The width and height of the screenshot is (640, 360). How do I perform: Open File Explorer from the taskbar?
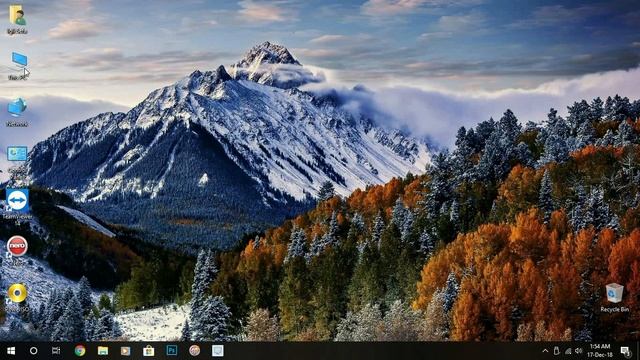[103, 351]
